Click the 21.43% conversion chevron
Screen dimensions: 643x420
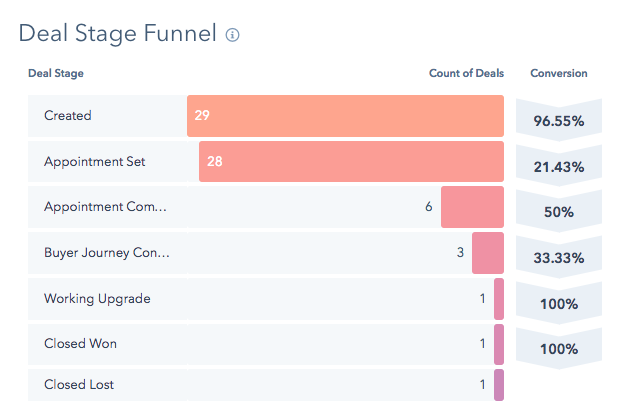(558, 166)
